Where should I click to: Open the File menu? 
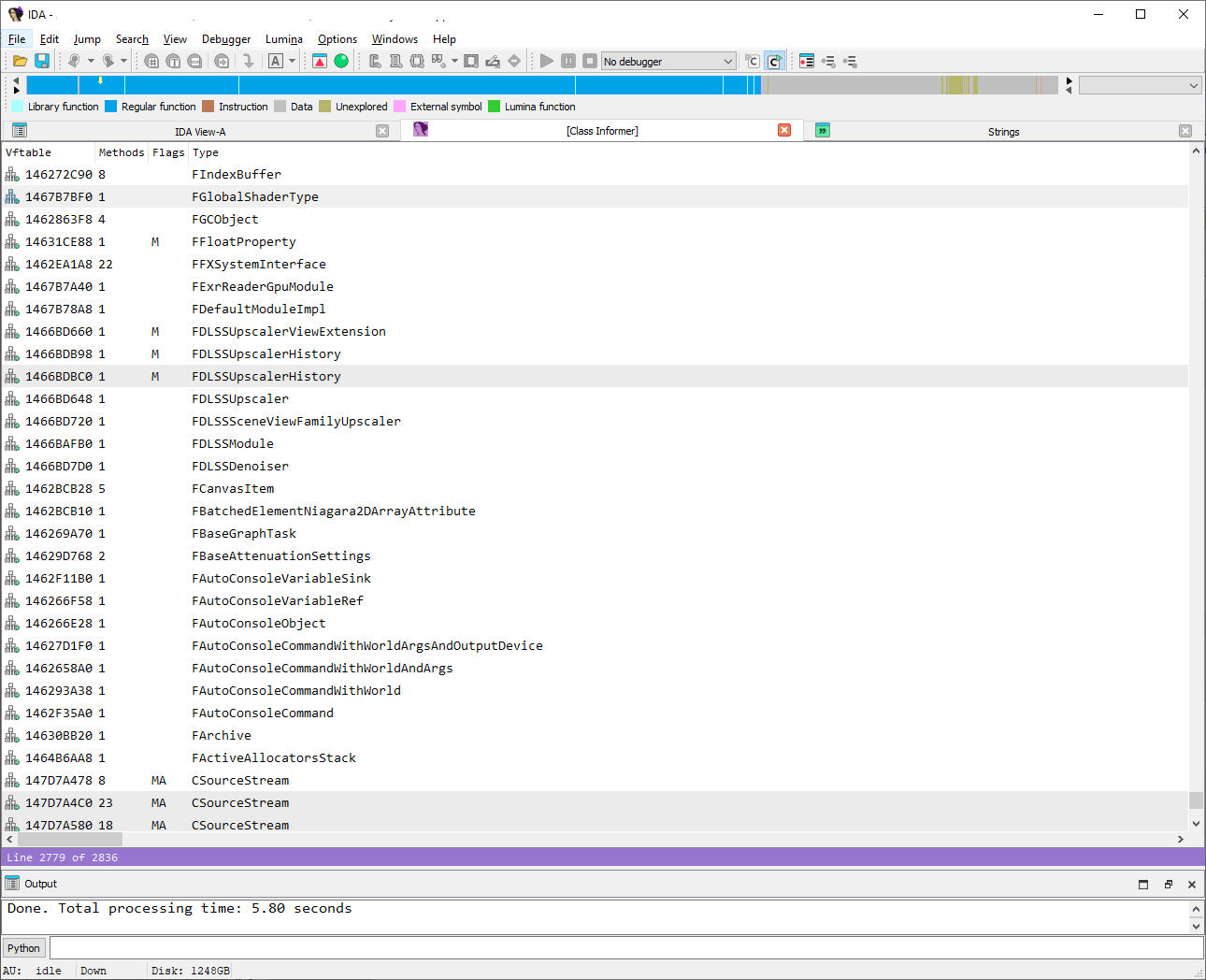click(x=17, y=39)
